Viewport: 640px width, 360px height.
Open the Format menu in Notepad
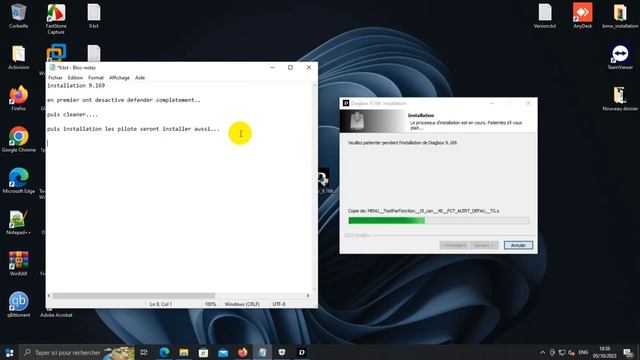(x=96, y=78)
